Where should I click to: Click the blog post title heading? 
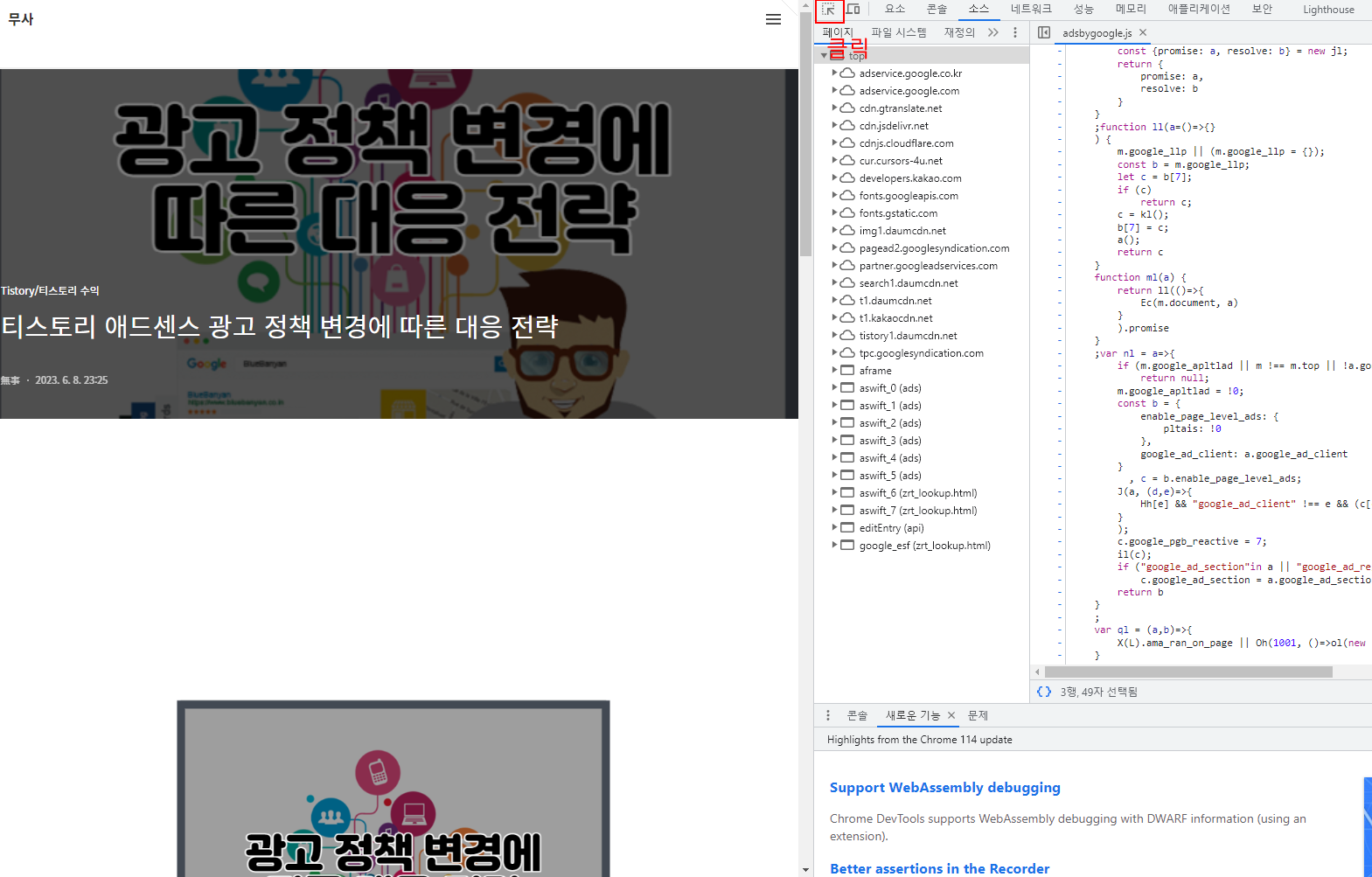(280, 327)
